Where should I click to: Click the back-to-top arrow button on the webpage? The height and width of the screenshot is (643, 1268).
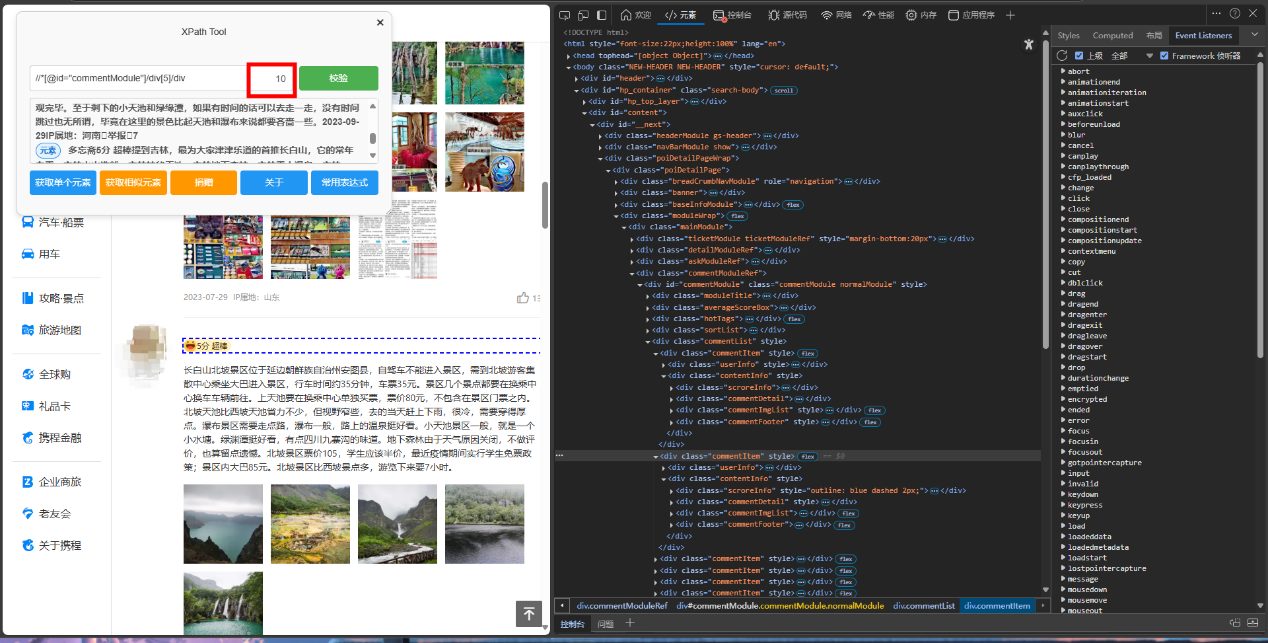coord(529,614)
